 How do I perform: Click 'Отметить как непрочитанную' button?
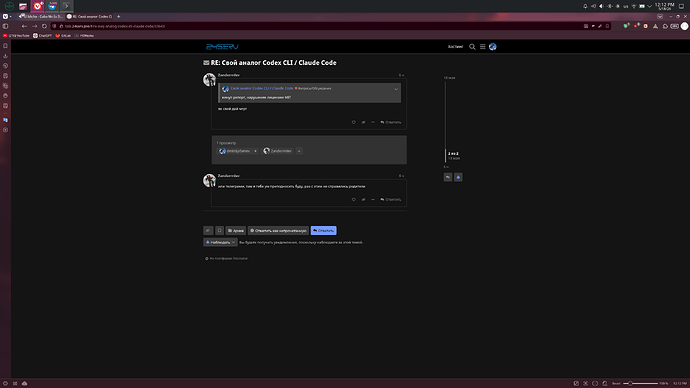click(x=278, y=231)
